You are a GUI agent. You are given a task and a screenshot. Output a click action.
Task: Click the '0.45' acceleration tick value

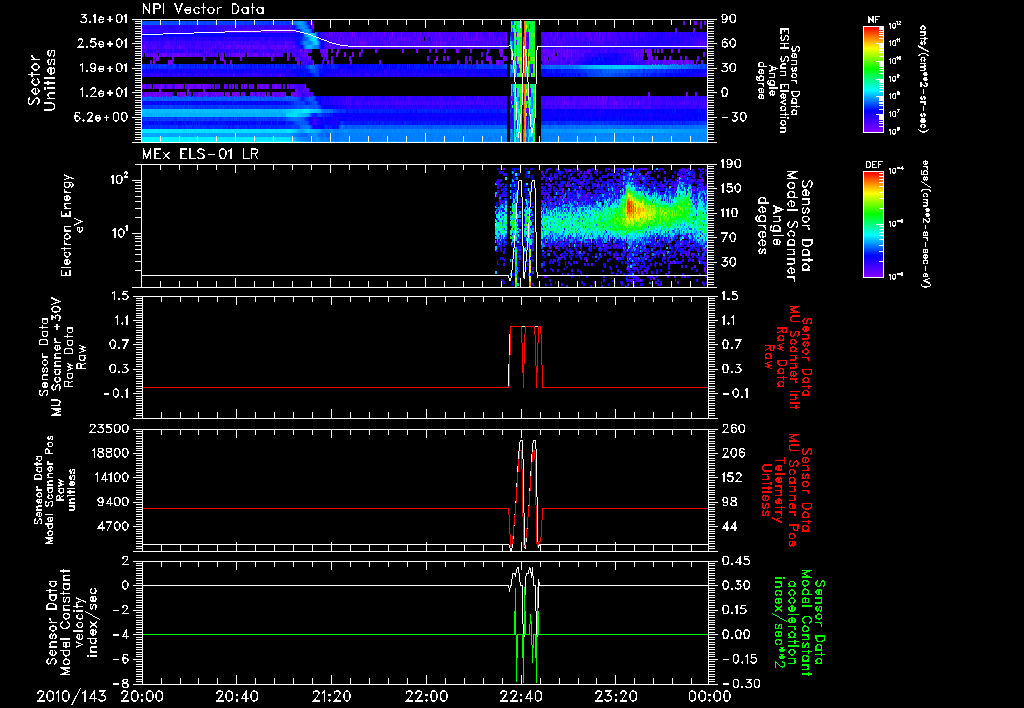click(x=734, y=561)
